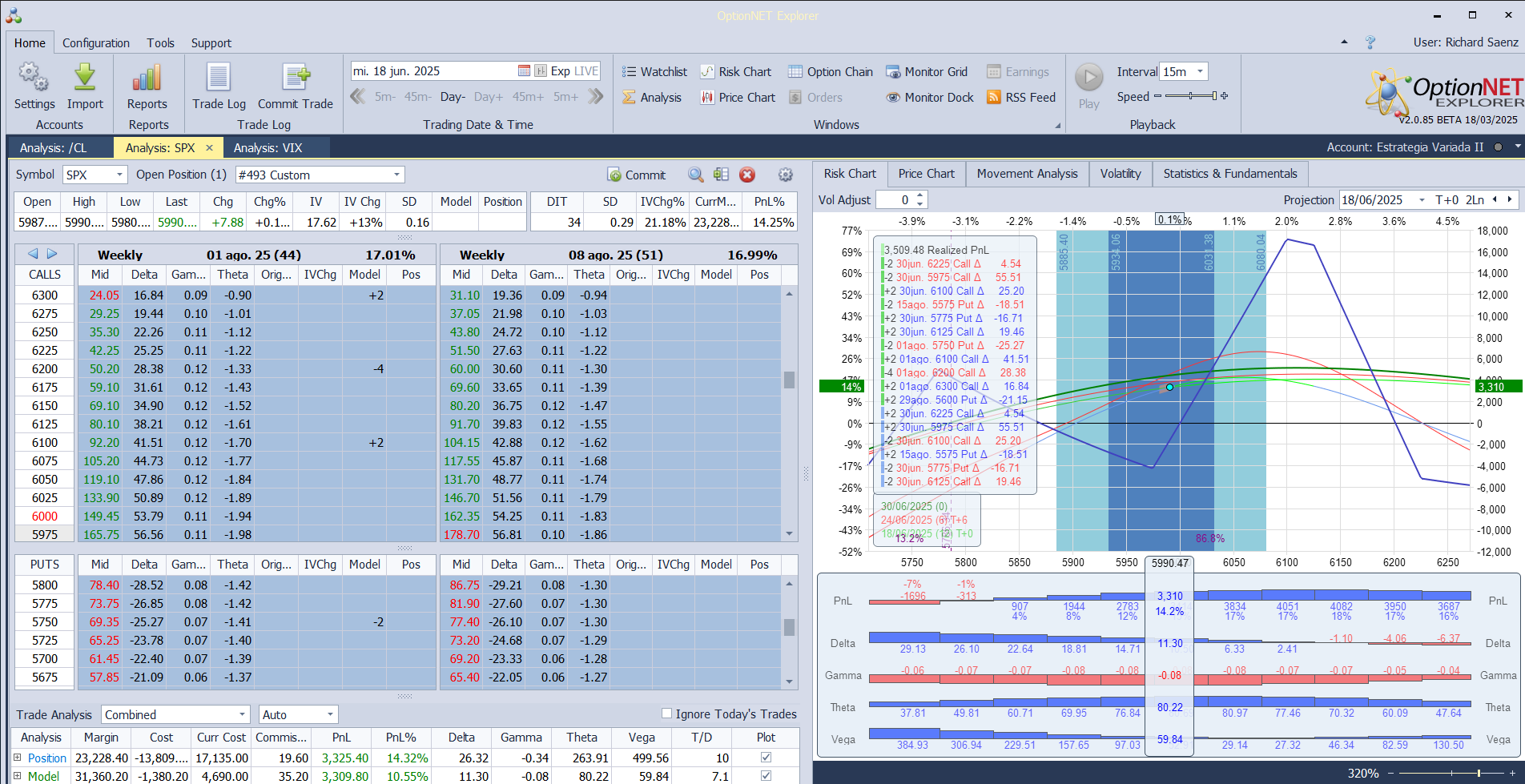Click the green add-columns icon beside Commit
The height and width of the screenshot is (784, 1525).
(x=721, y=175)
